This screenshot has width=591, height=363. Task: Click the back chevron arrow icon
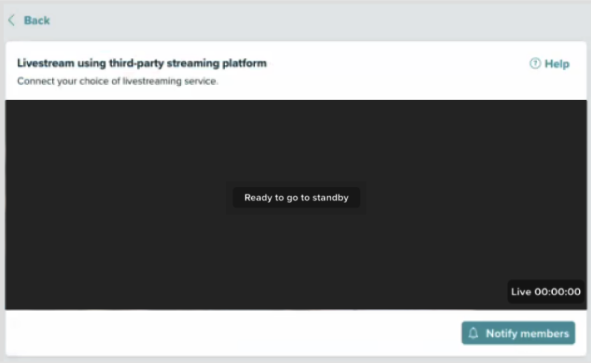[x=12, y=20]
